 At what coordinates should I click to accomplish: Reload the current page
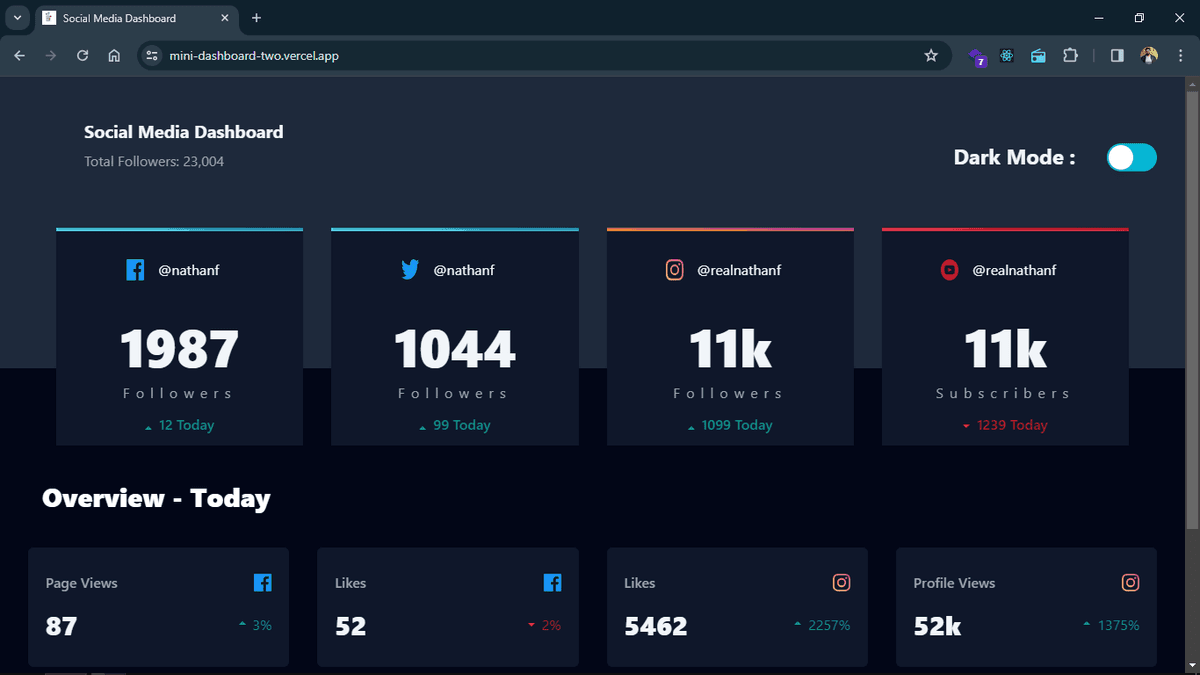[x=82, y=56]
